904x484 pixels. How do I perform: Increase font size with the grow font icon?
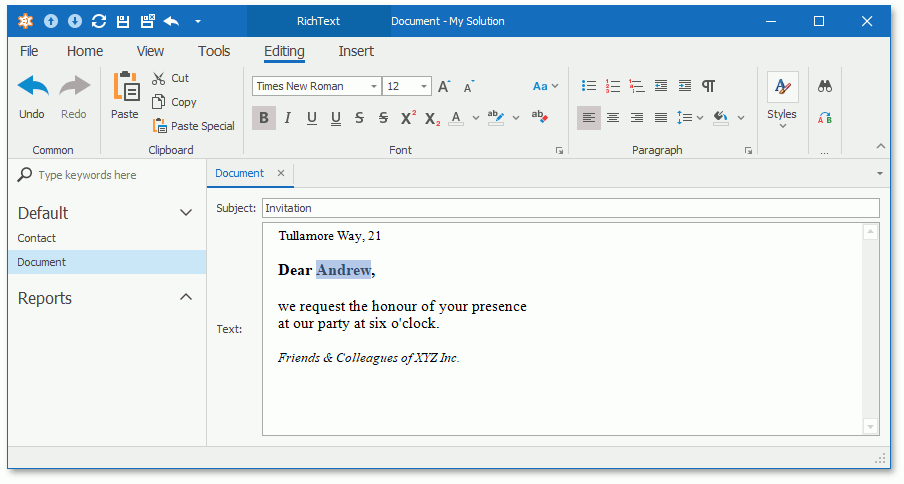click(444, 86)
